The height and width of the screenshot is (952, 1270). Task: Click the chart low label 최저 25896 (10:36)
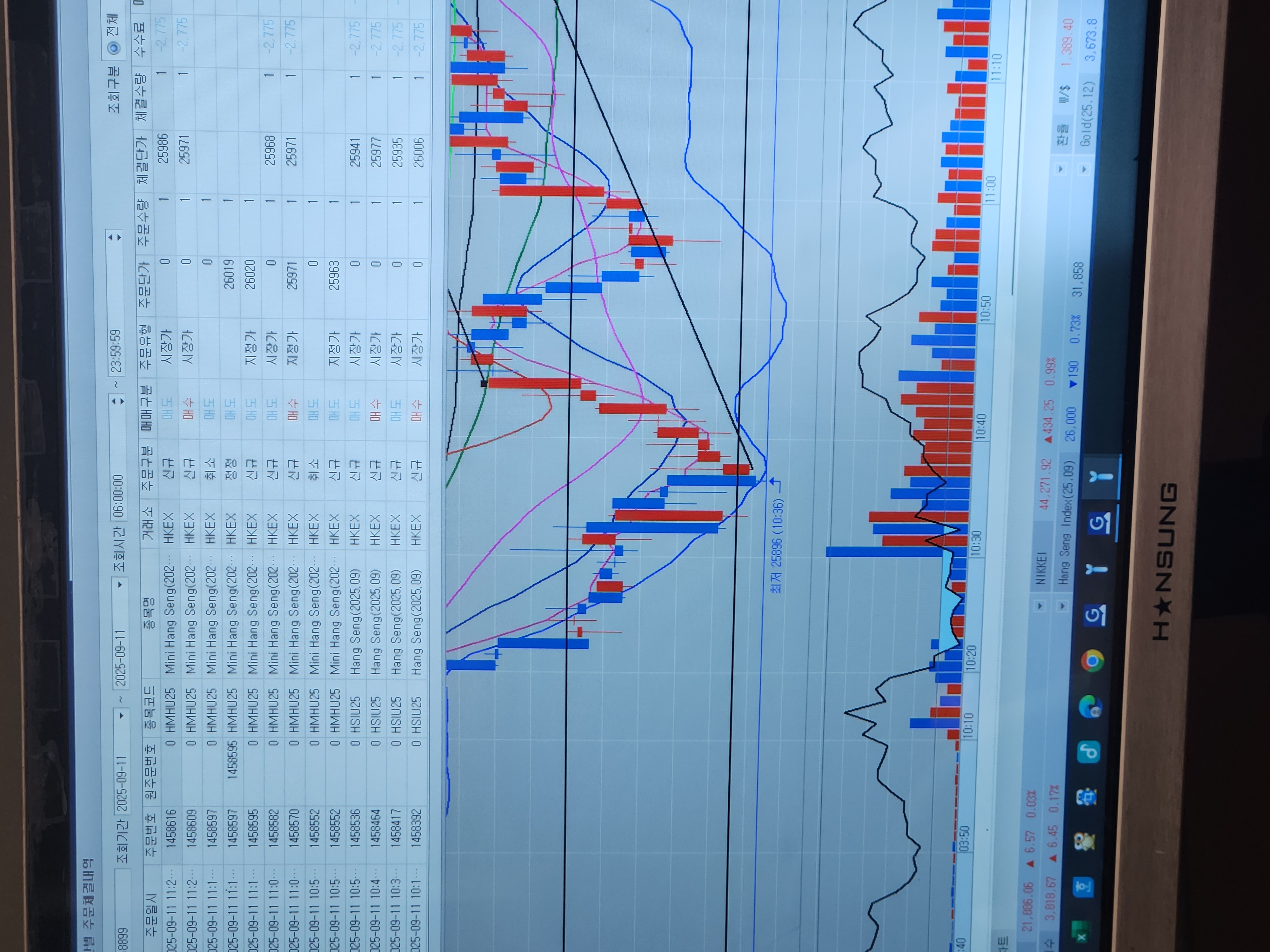pos(776,546)
